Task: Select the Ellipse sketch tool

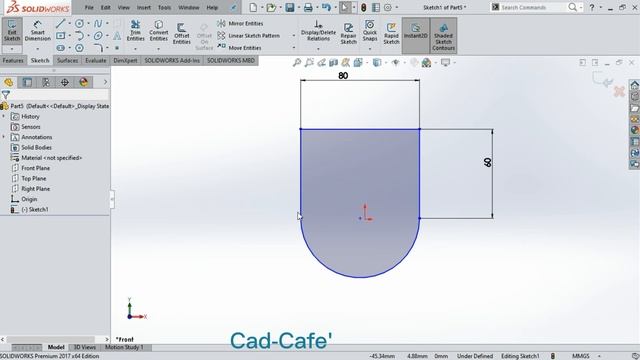Action: click(x=98, y=36)
